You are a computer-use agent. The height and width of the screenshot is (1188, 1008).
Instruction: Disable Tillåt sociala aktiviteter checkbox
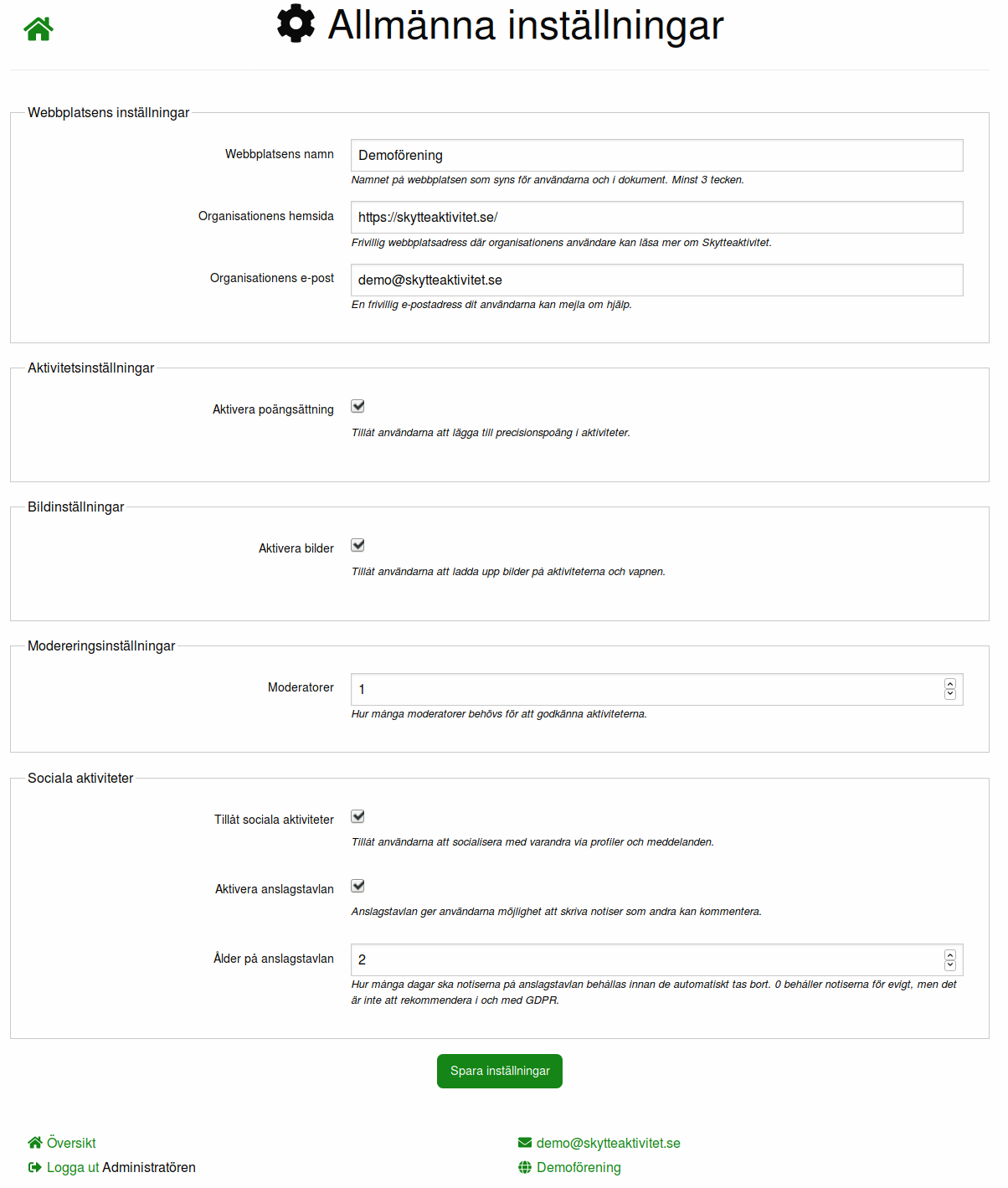point(358,817)
